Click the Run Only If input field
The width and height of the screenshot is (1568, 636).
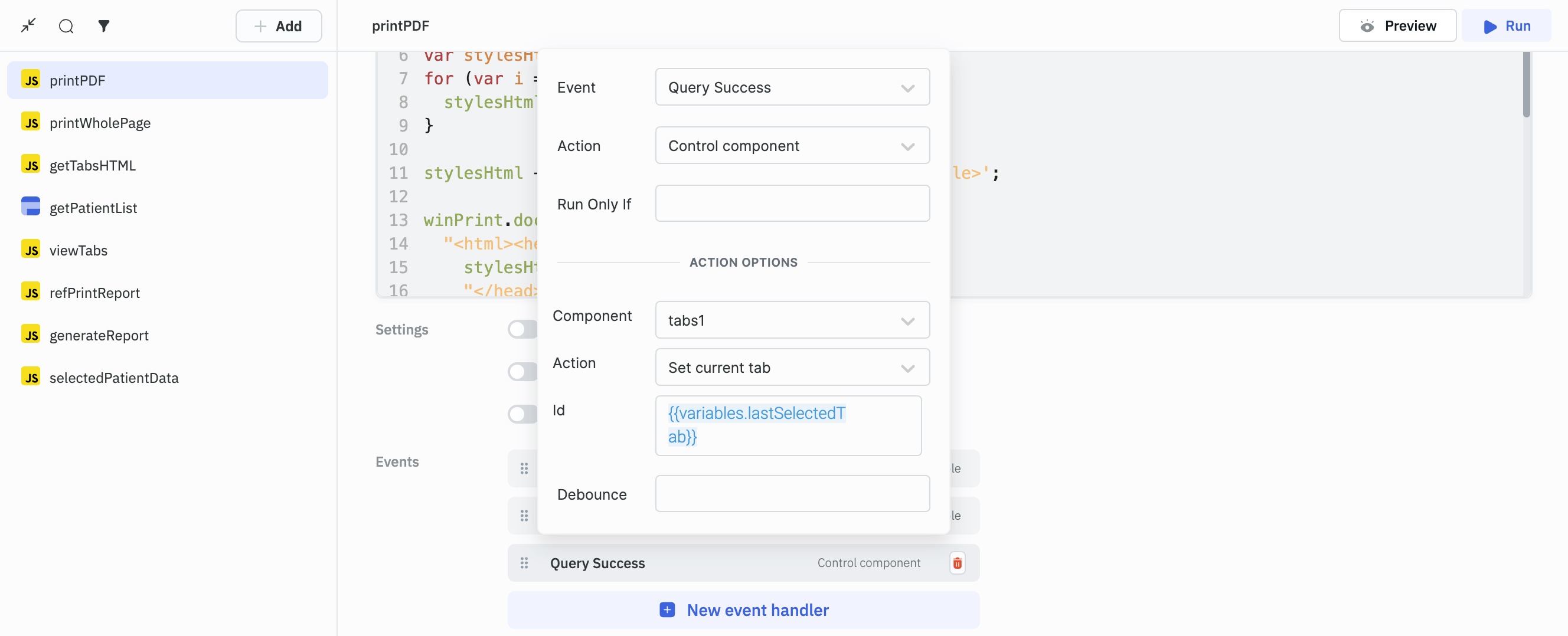(792, 204)
